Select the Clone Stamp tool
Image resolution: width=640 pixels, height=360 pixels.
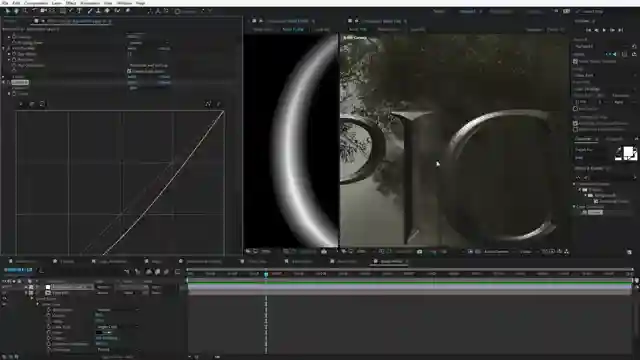coord(98,11)
